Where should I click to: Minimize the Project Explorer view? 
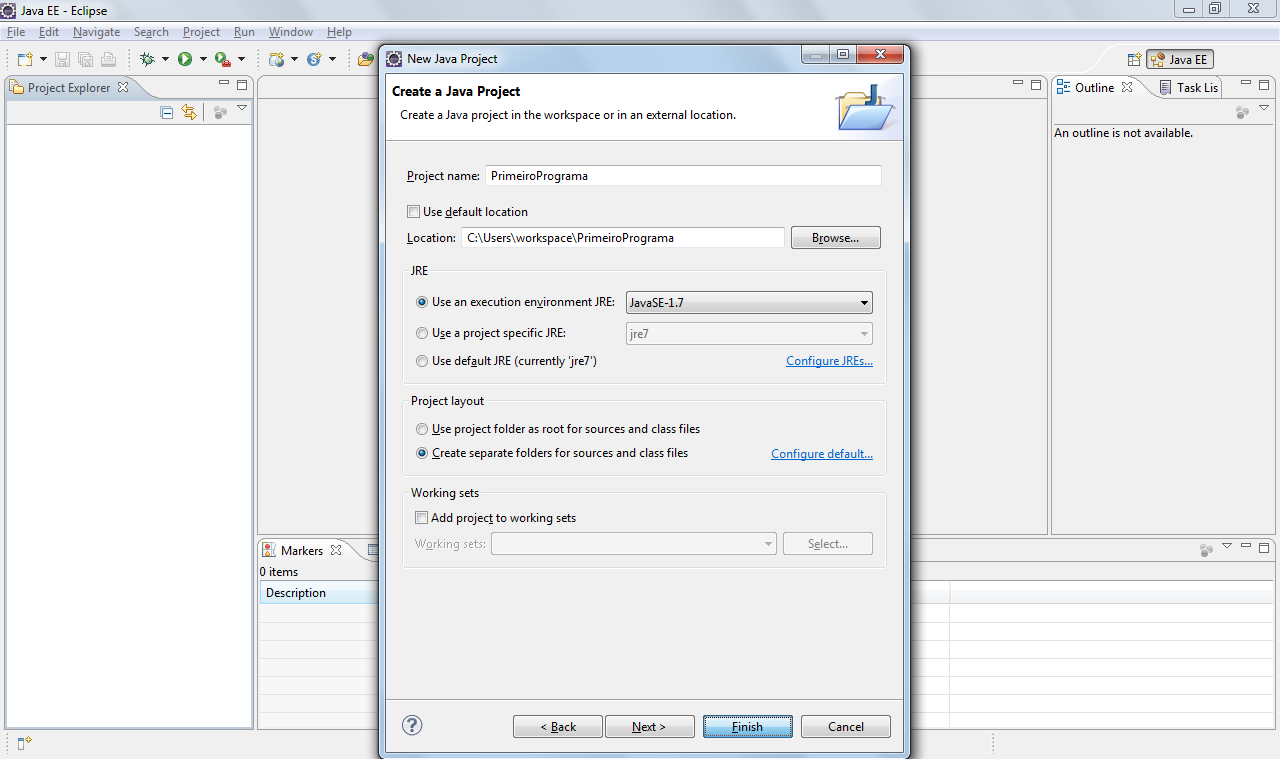click(x=223, y=85)
